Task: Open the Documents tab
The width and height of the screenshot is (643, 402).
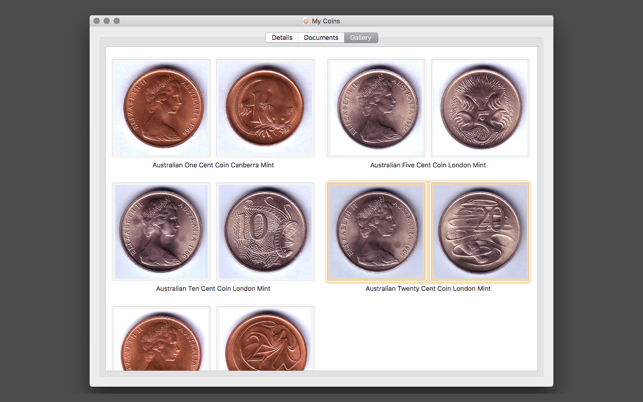Action: click(x=321, y=38)
